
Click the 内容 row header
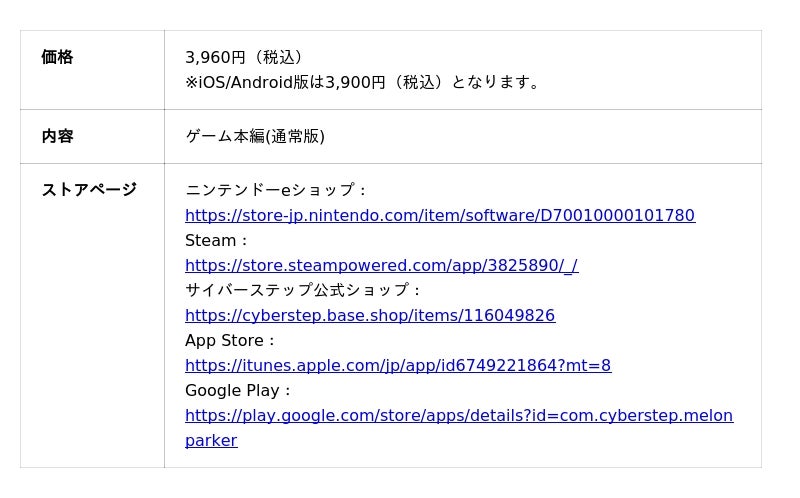click(57, 136)
